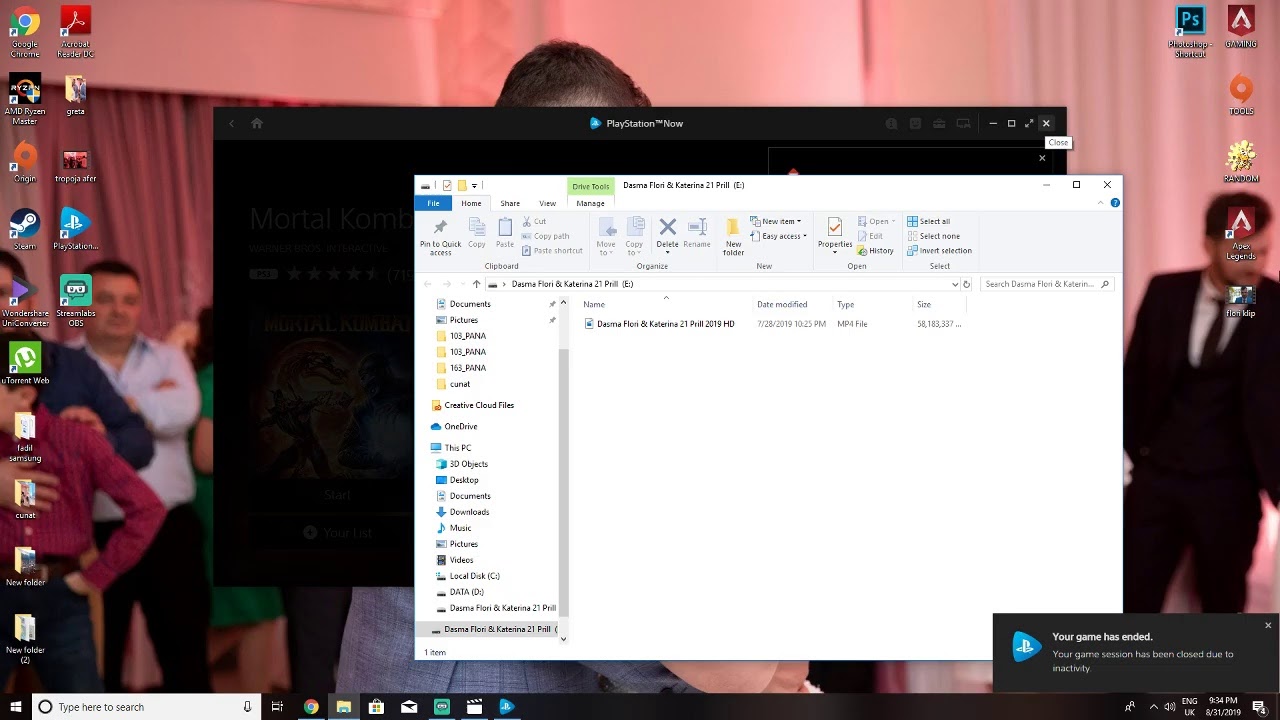1280x720 pixels.
Task: Open the Properties dropdown arrow
Action: tap(835, 252)
